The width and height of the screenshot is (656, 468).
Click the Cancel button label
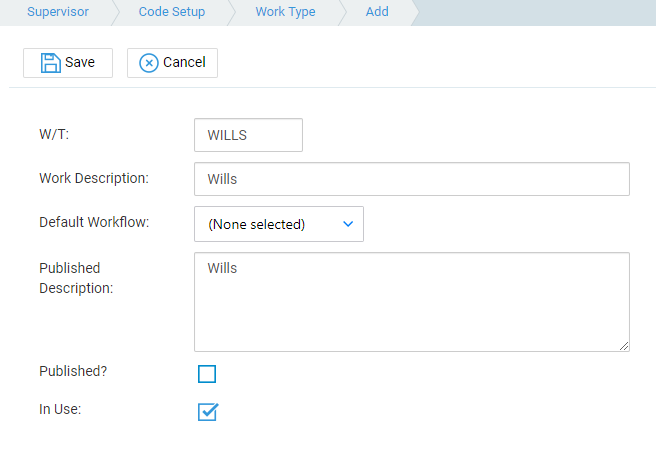pyautogui.click(x=184, y=62)
